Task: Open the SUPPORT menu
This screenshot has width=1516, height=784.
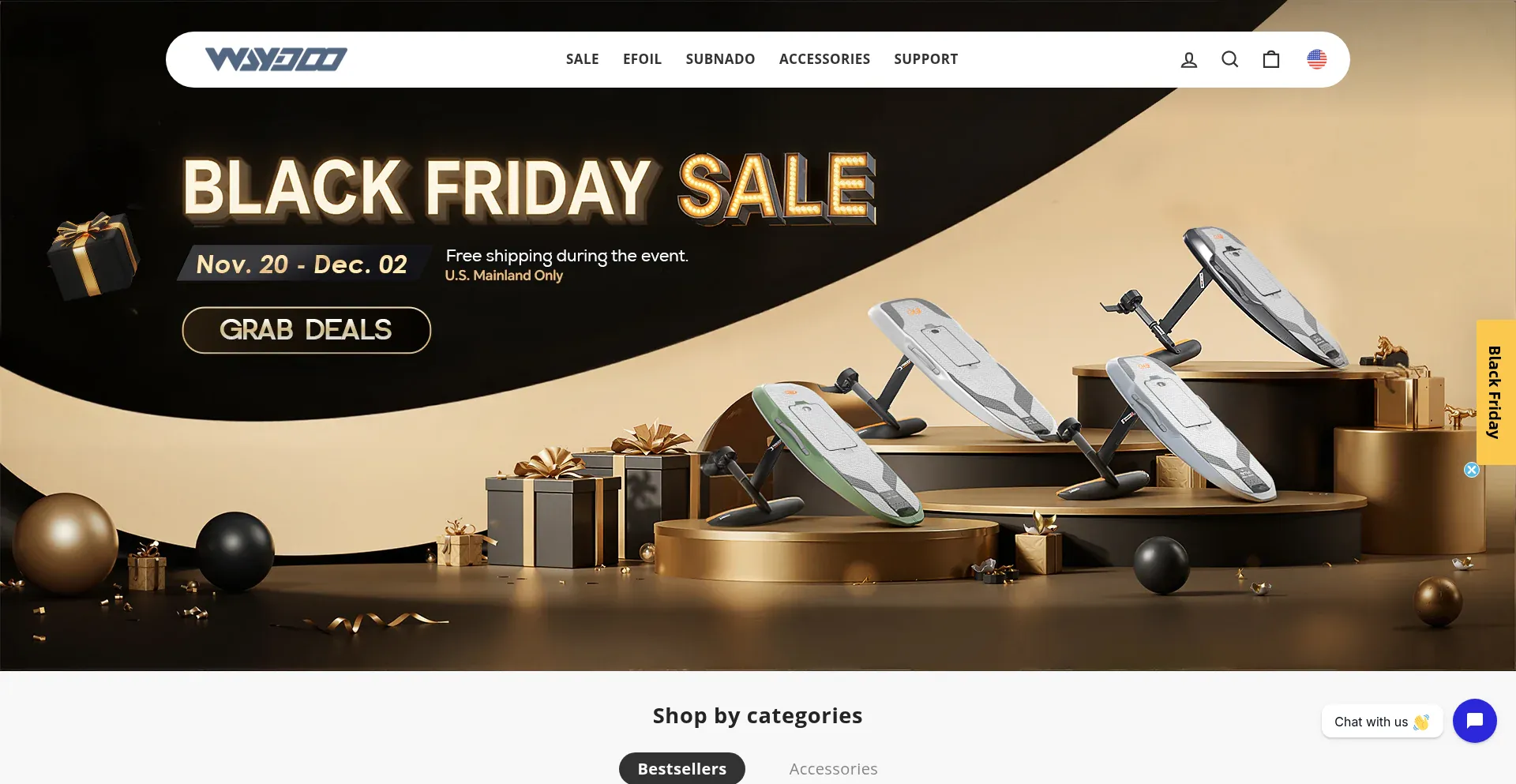Action: [x=925, y=59]
